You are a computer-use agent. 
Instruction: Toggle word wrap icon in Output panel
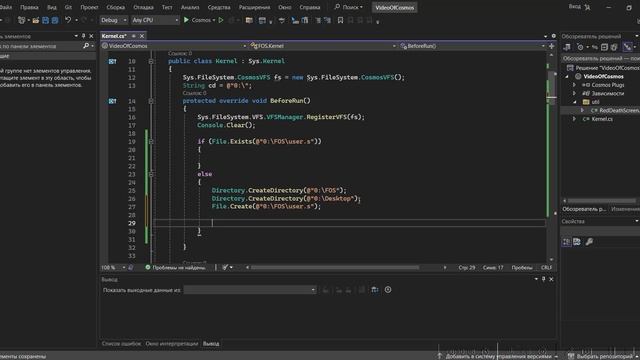[x=375, y=290]
